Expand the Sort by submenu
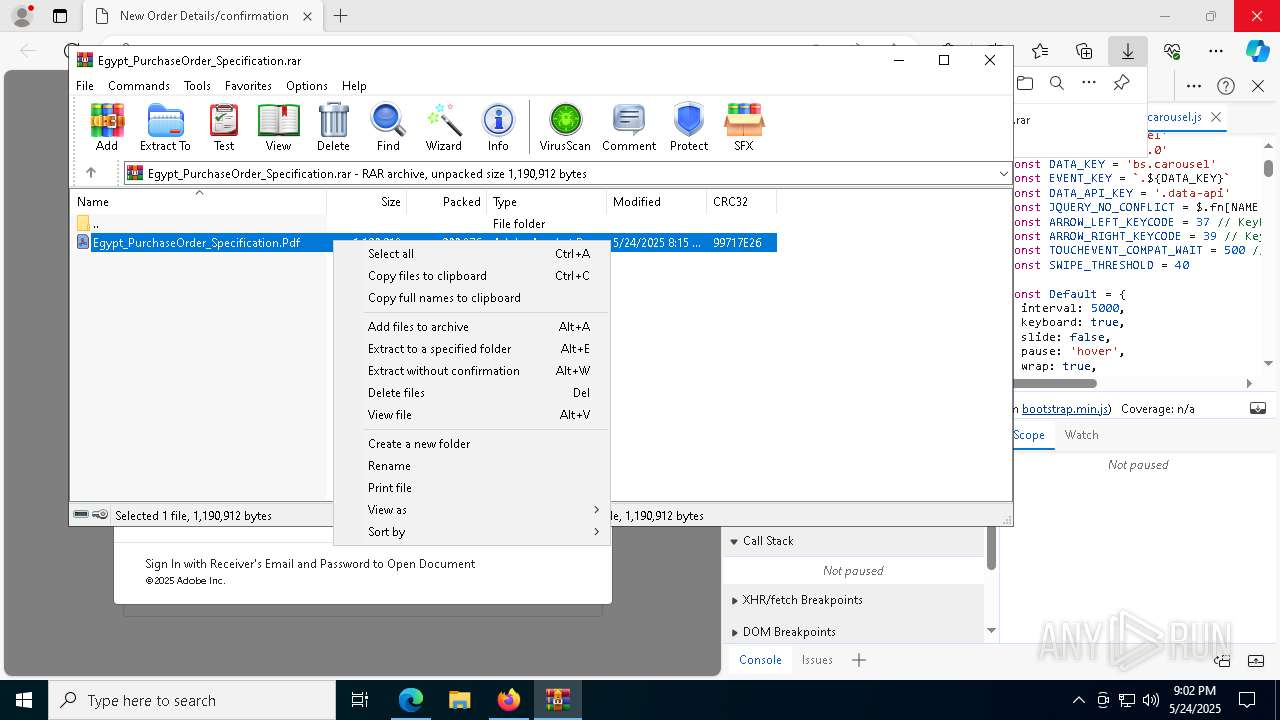The image size is (1280, 720). [x=471, y=532]
